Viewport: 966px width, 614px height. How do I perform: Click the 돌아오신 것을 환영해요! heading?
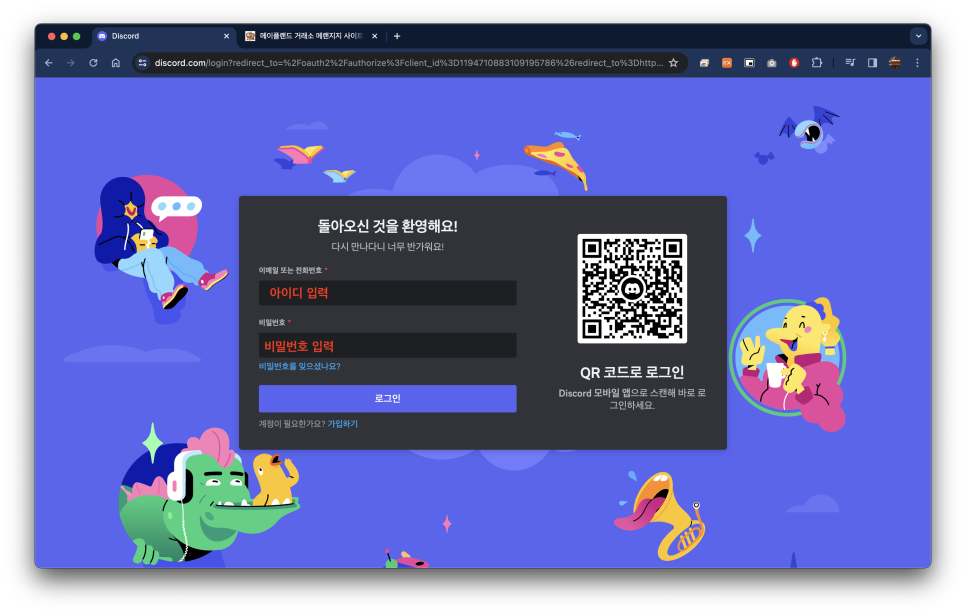pyautogui.click(x=388, y=226)
